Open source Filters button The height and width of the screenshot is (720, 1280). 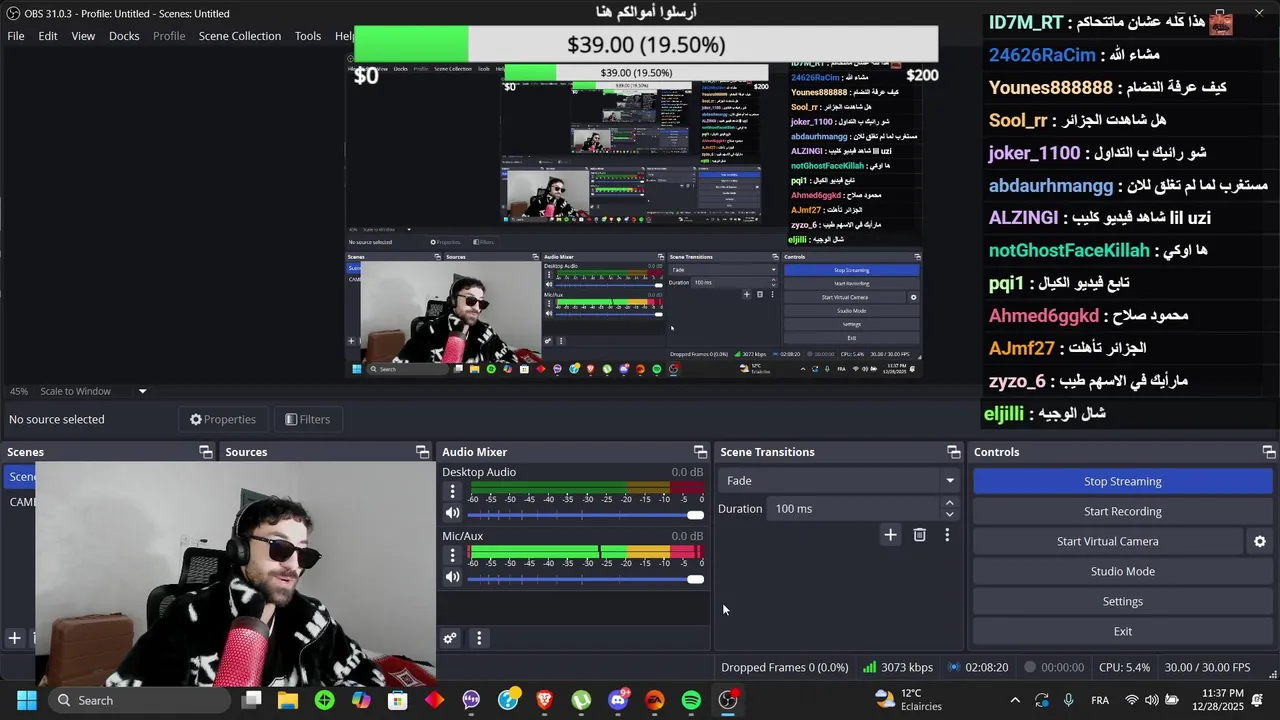coord(308,419)
